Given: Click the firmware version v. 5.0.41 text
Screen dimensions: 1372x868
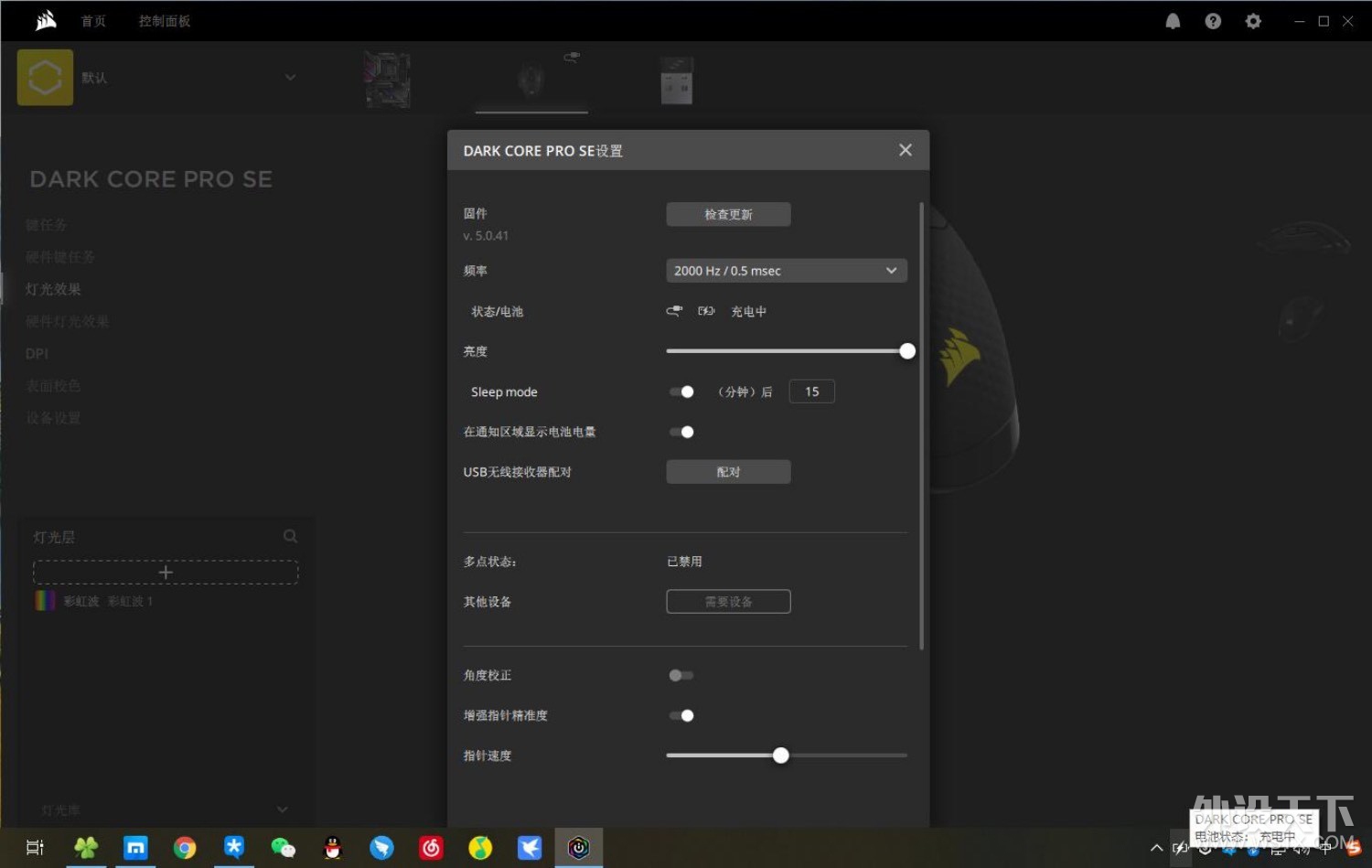Looking at the screenshot, I should point(486,235).
